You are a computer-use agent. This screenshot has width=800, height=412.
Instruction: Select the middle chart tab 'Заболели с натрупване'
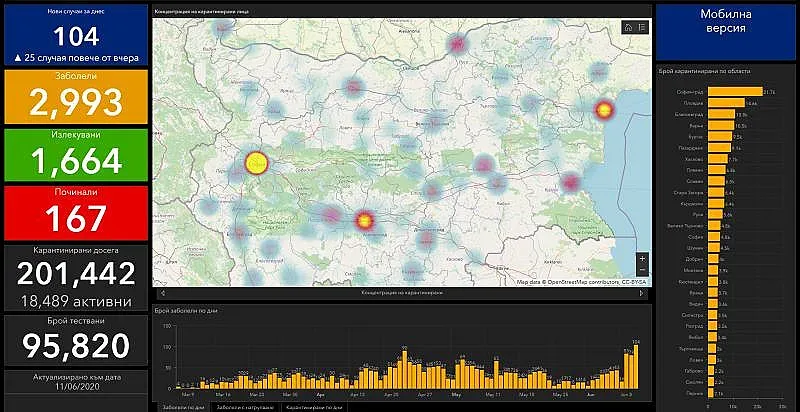246,408
